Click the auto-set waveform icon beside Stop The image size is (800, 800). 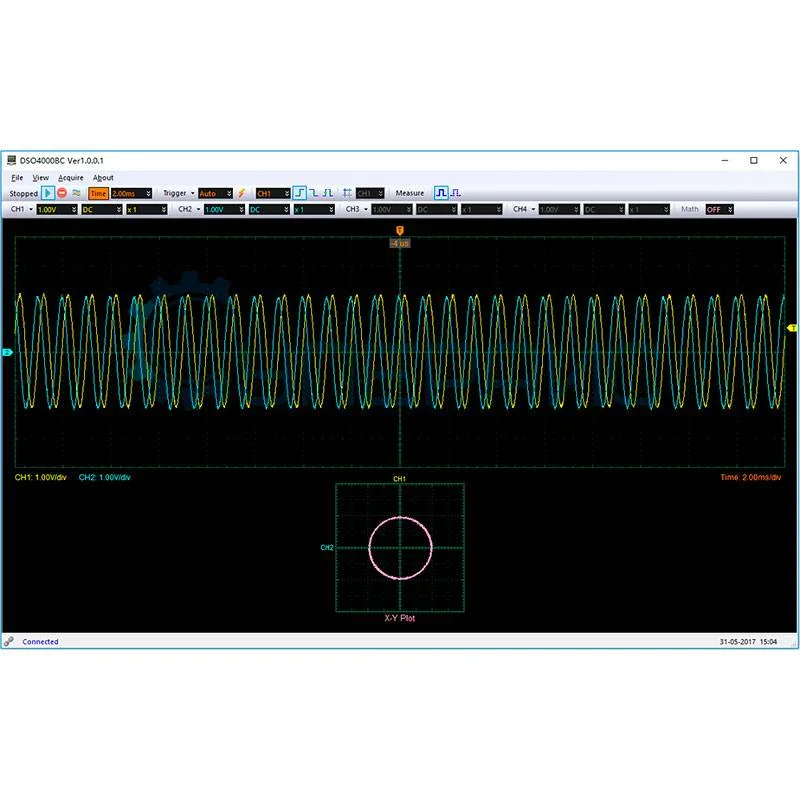(76, 193)
